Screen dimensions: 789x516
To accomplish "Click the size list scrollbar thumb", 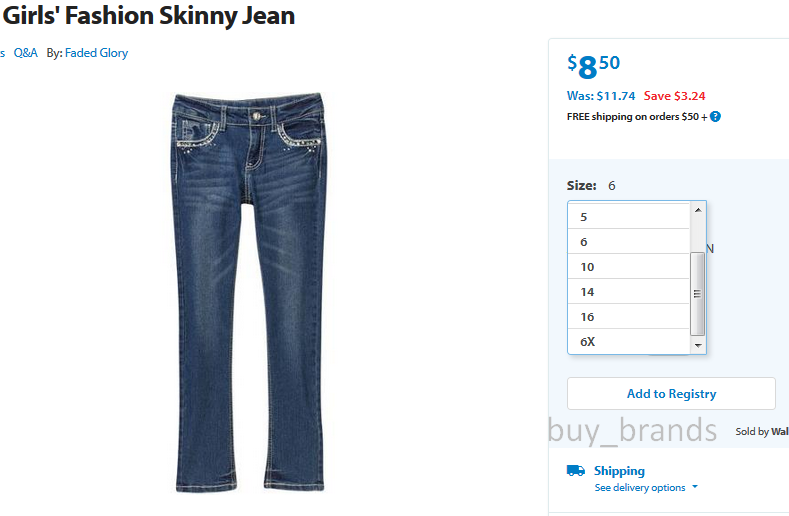I will tap(697, 293).
